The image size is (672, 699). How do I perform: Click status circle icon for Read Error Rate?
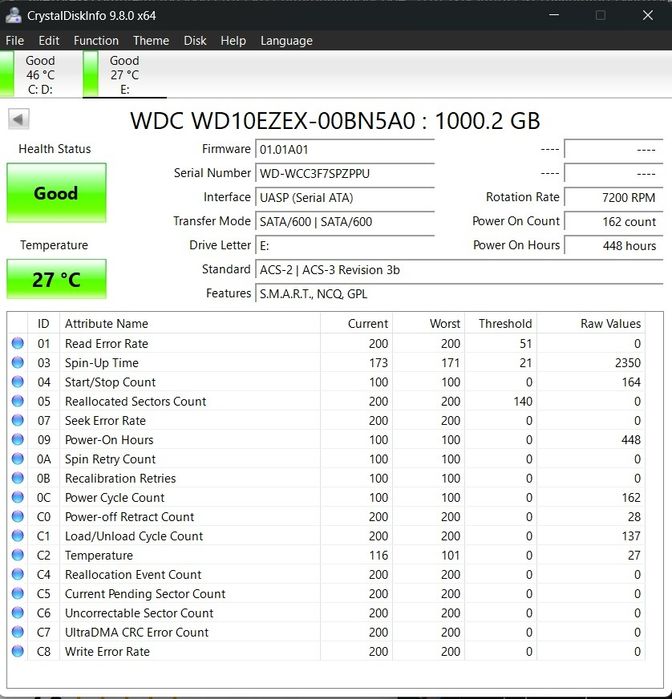tap(18, 343)
